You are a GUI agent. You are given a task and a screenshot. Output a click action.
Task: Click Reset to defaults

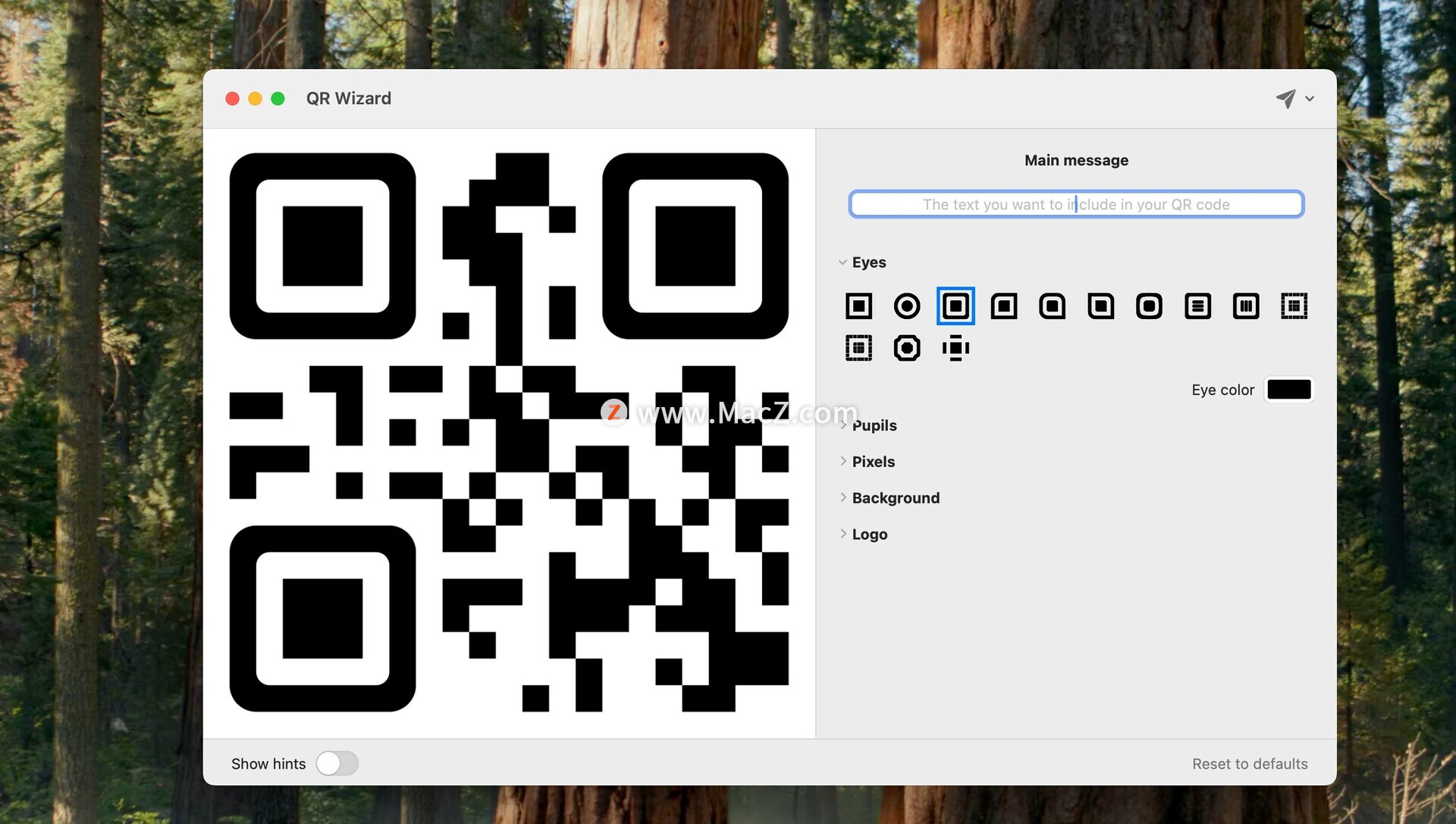(1250, 764)
